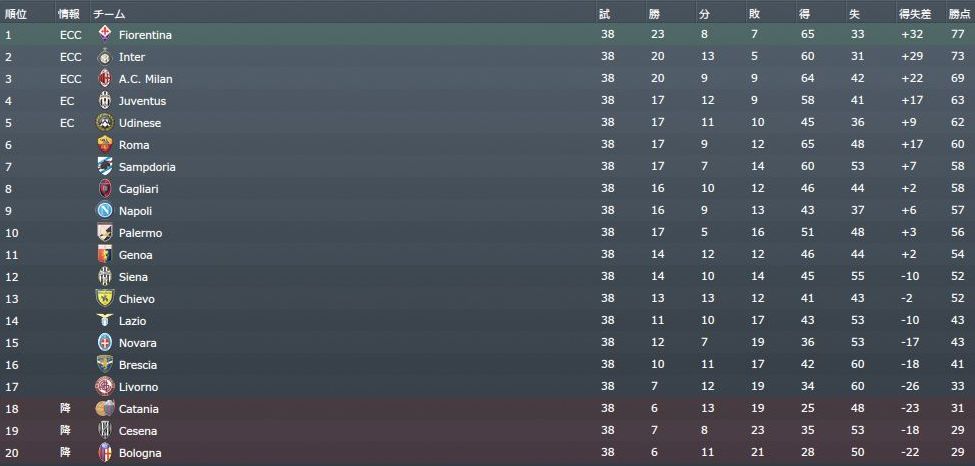Open Sampdoria team page link
The image size is (975, 466).
point(146,167)
